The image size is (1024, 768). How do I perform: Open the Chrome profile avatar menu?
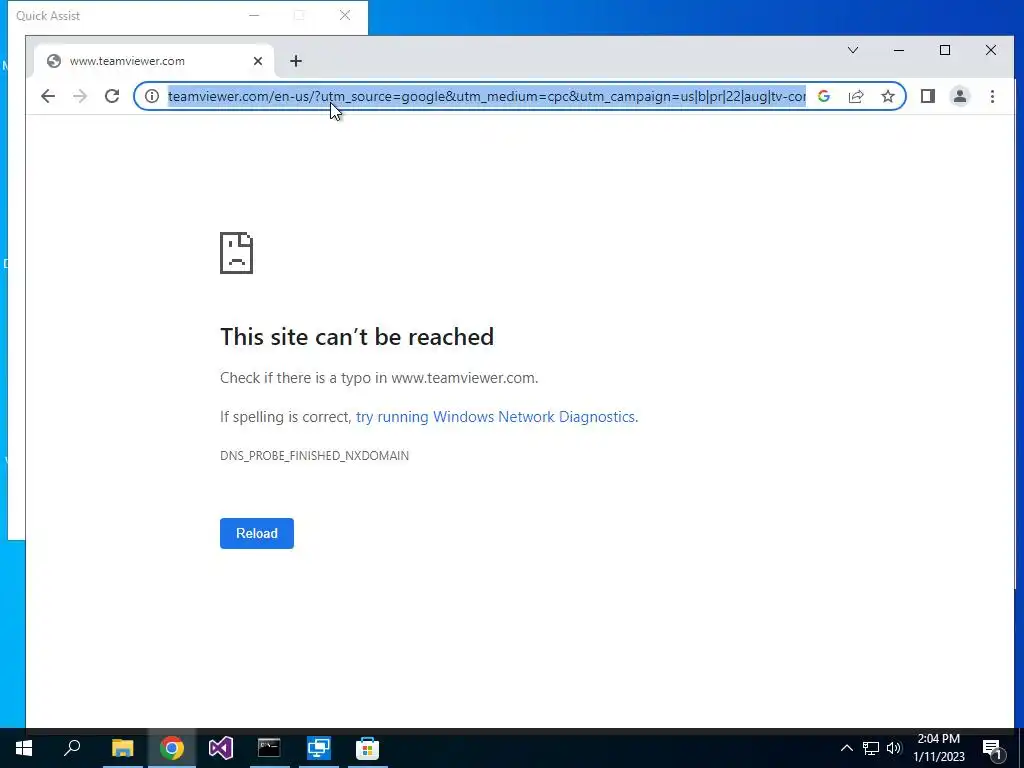[x=959, y=97]
